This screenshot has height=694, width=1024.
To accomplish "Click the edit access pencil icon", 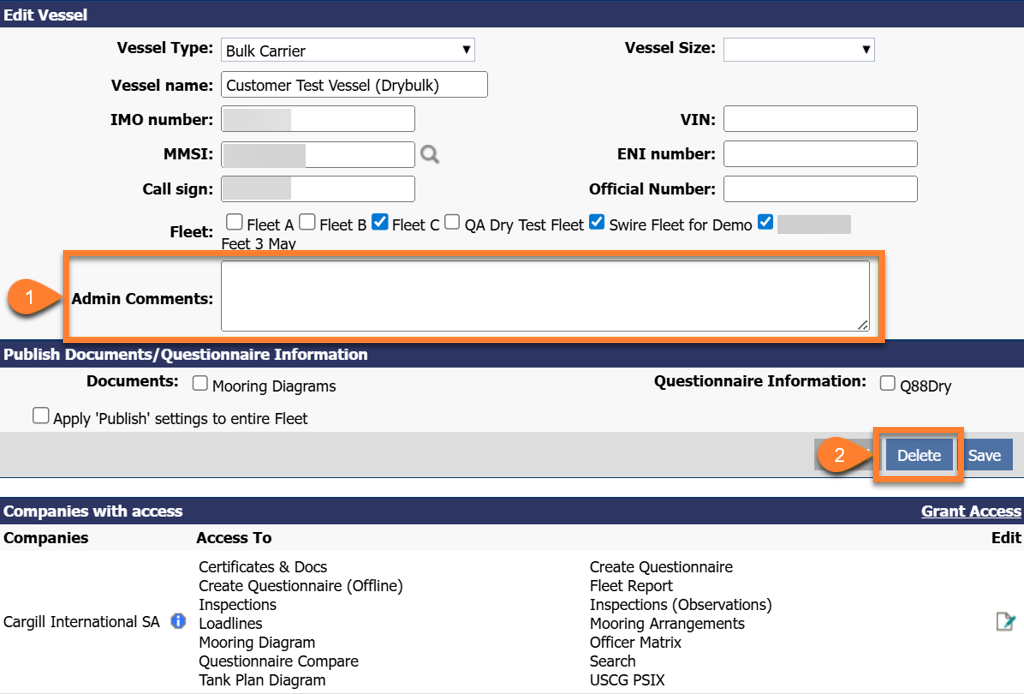I will 1005,621.
